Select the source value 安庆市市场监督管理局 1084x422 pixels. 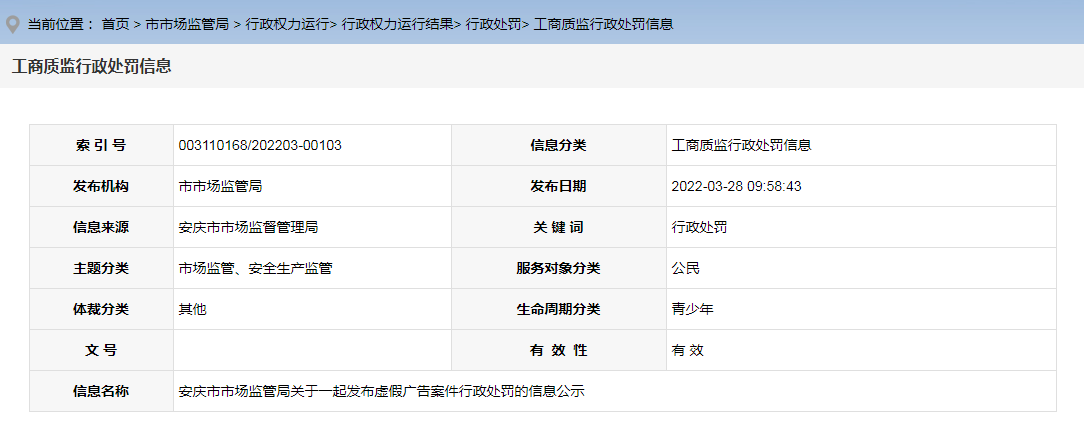(x=248, y=227)
